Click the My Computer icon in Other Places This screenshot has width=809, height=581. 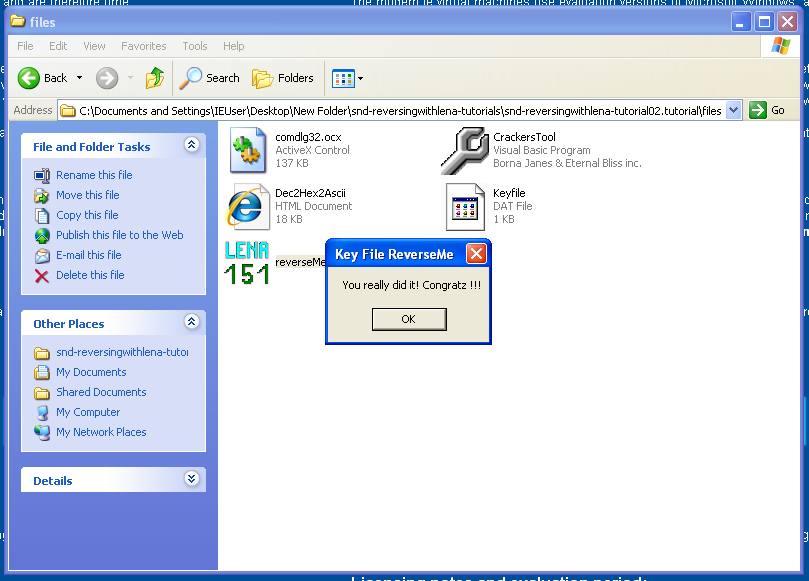[x=42, y=413]
